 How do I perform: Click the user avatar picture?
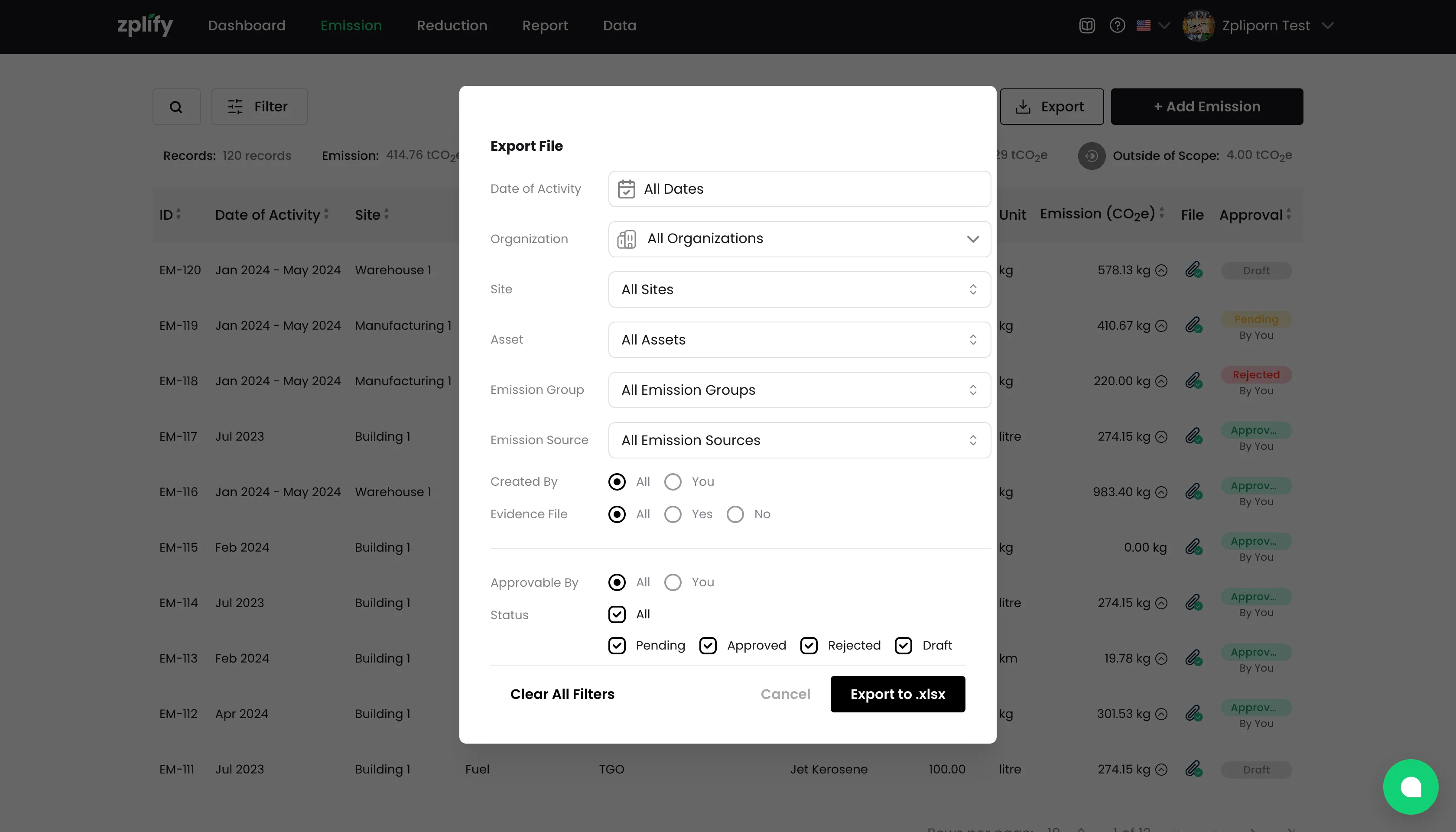pyautogui.click(x=1198, y=26)
